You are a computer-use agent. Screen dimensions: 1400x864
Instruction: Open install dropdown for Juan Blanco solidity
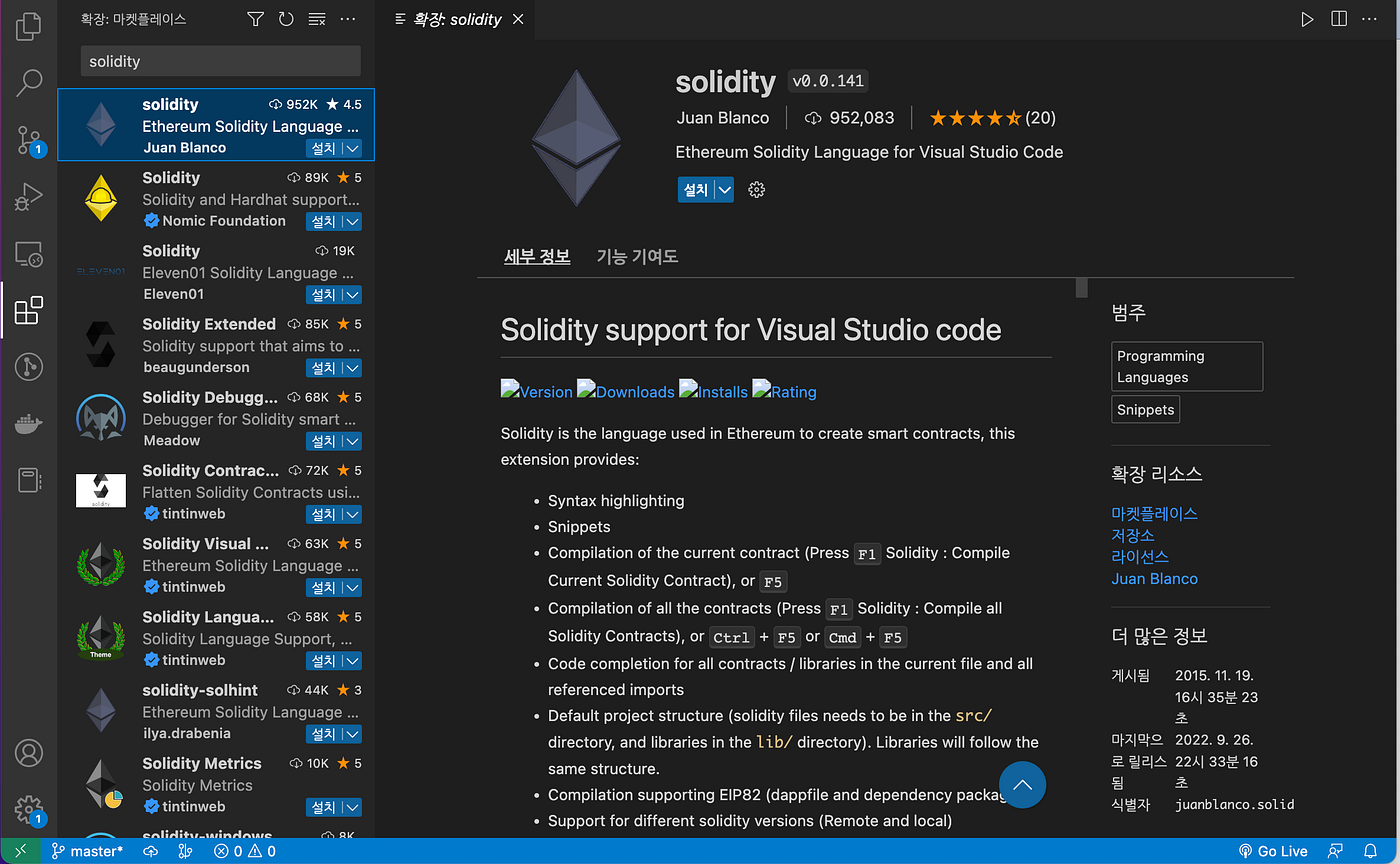point(352,148)
